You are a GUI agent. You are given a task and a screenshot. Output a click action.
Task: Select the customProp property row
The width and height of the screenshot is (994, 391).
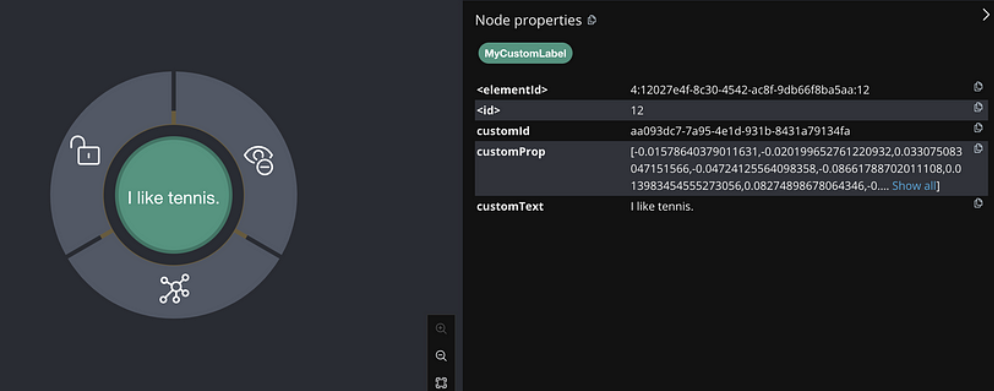point(731,169)
